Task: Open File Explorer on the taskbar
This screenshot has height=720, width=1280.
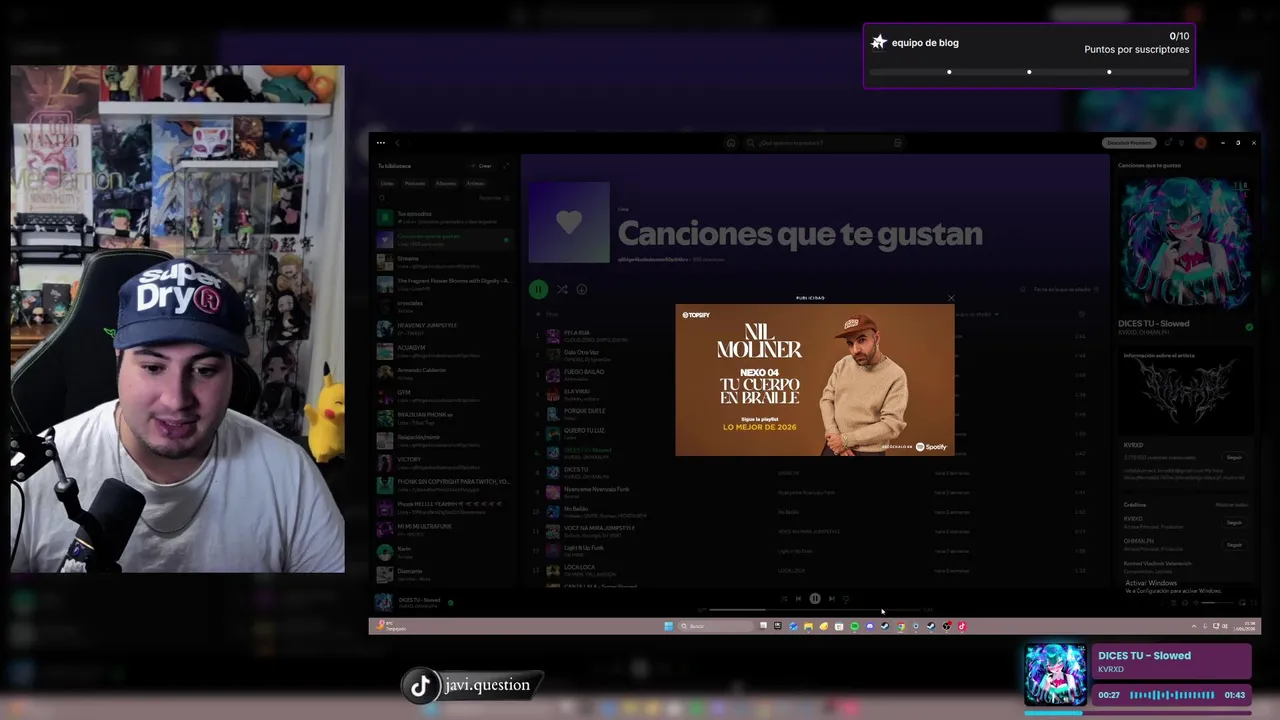Action: (808, 626)
